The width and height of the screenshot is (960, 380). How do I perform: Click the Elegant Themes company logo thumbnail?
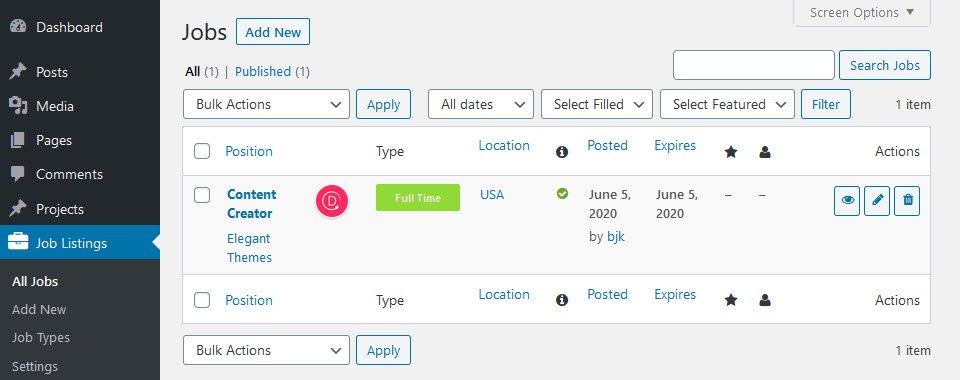coord(332,202)
